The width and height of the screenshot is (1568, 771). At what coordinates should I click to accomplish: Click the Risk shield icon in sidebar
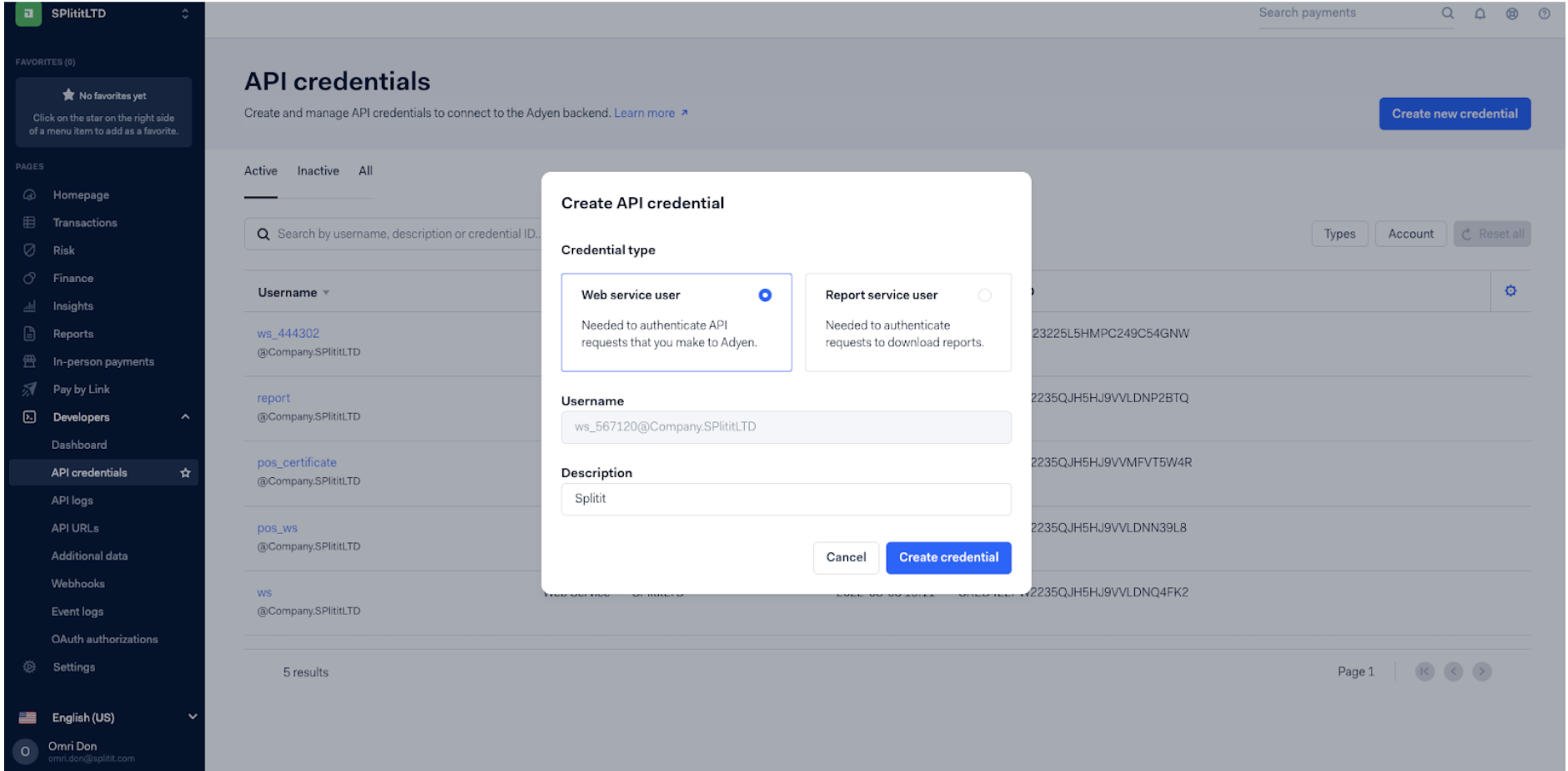point(29,250)
